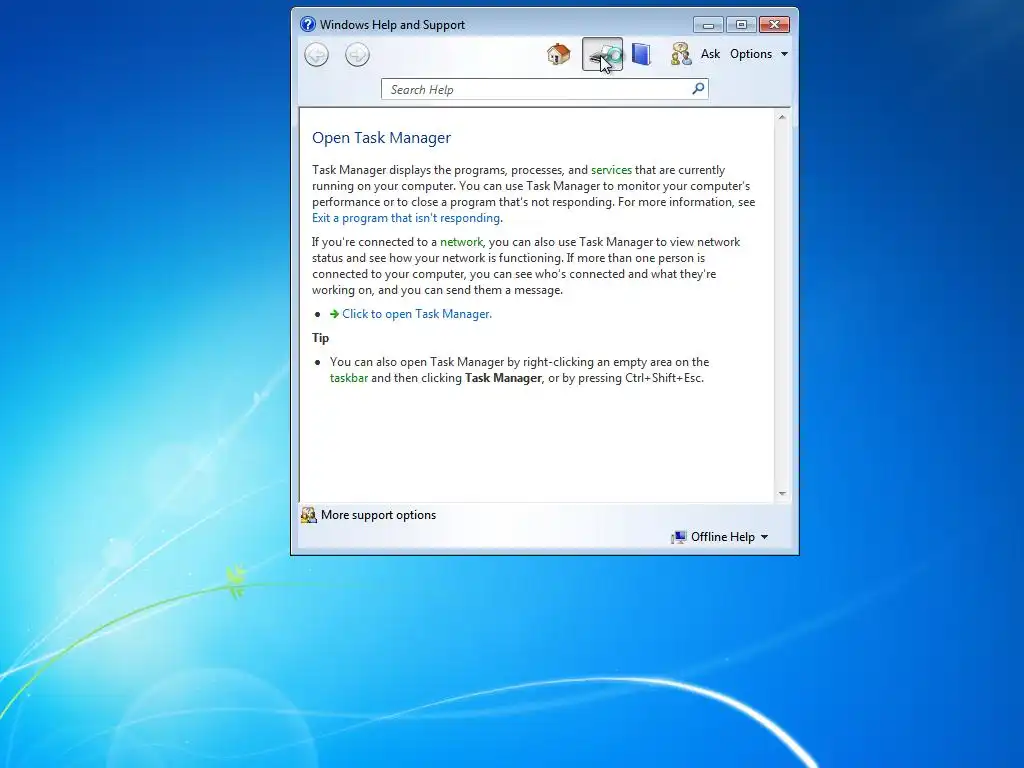Click 'Click to open Task Manager' link
The image size is (1024, 768).
click(417, 314)
